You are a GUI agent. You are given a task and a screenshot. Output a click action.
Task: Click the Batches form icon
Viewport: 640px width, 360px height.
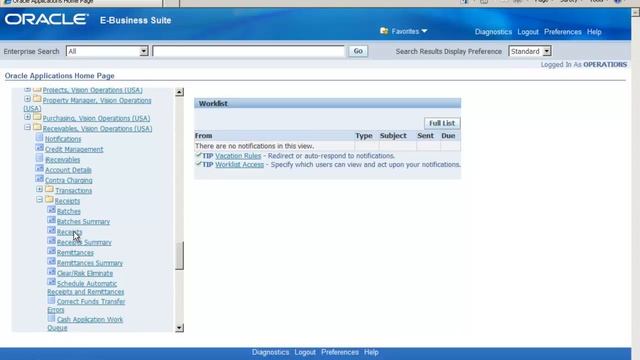coord(51,210)
